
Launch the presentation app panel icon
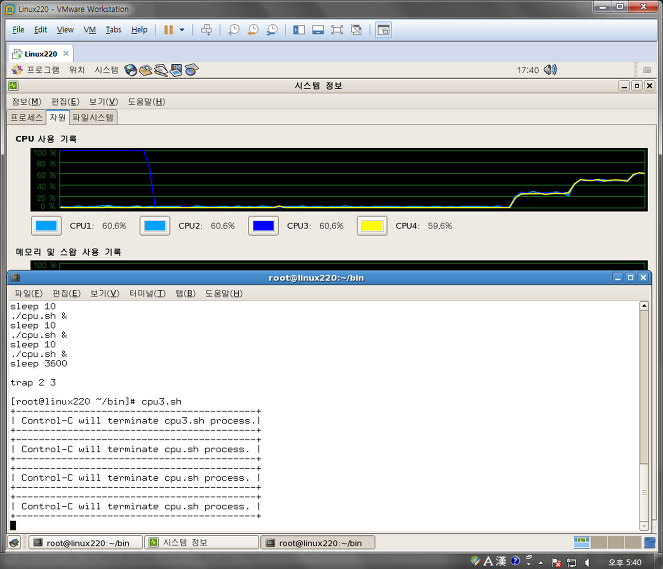coord(176,70)
